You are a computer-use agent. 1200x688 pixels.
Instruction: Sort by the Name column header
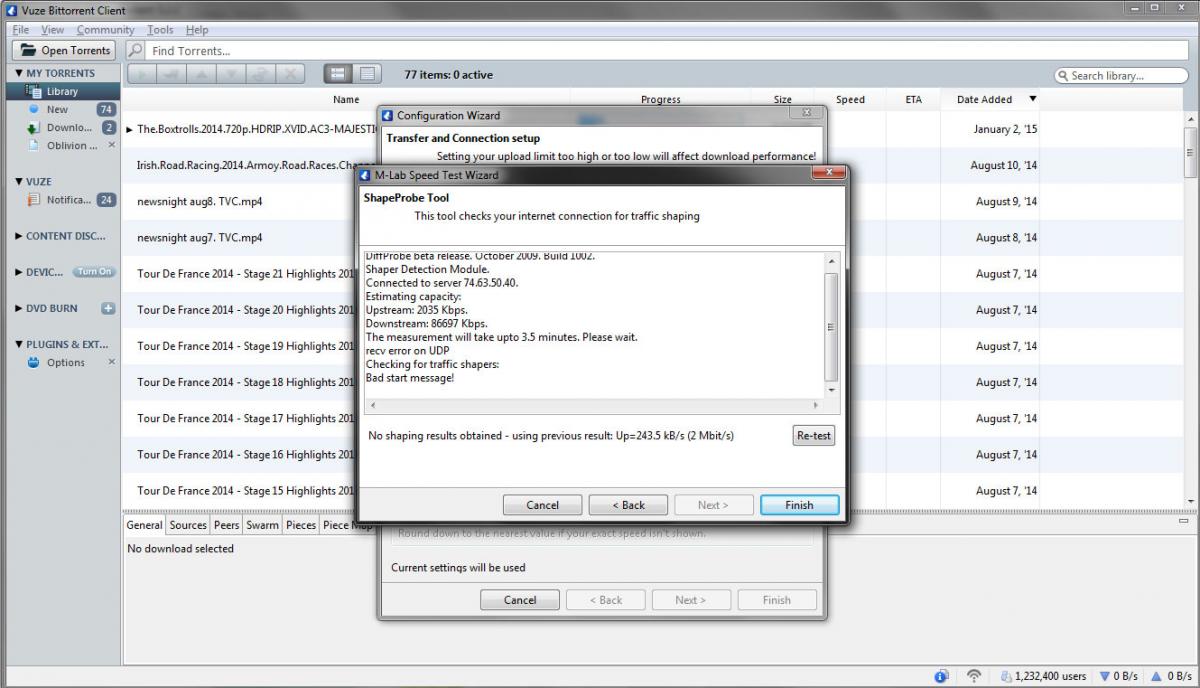click(346, 100)
